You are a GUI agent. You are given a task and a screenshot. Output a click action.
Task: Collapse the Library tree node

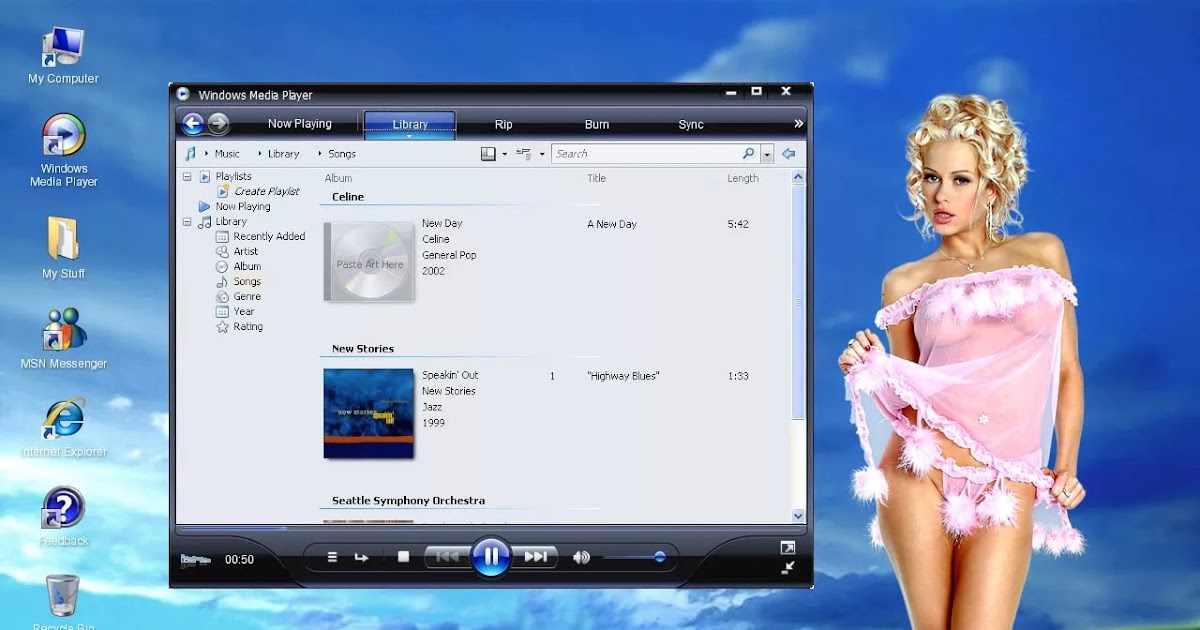187,221
